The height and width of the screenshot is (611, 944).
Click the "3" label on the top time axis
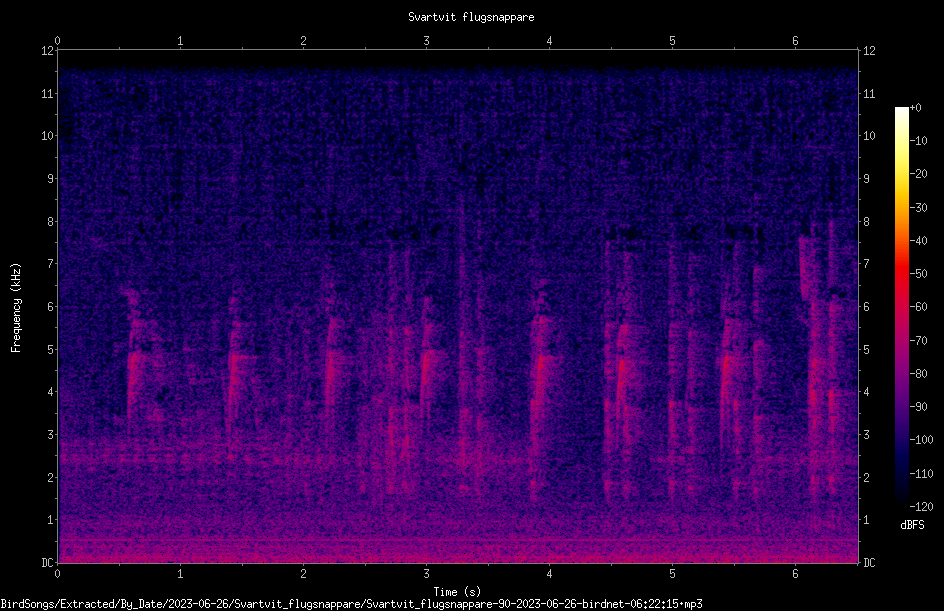pyautogui.click(x=426, y=41)
